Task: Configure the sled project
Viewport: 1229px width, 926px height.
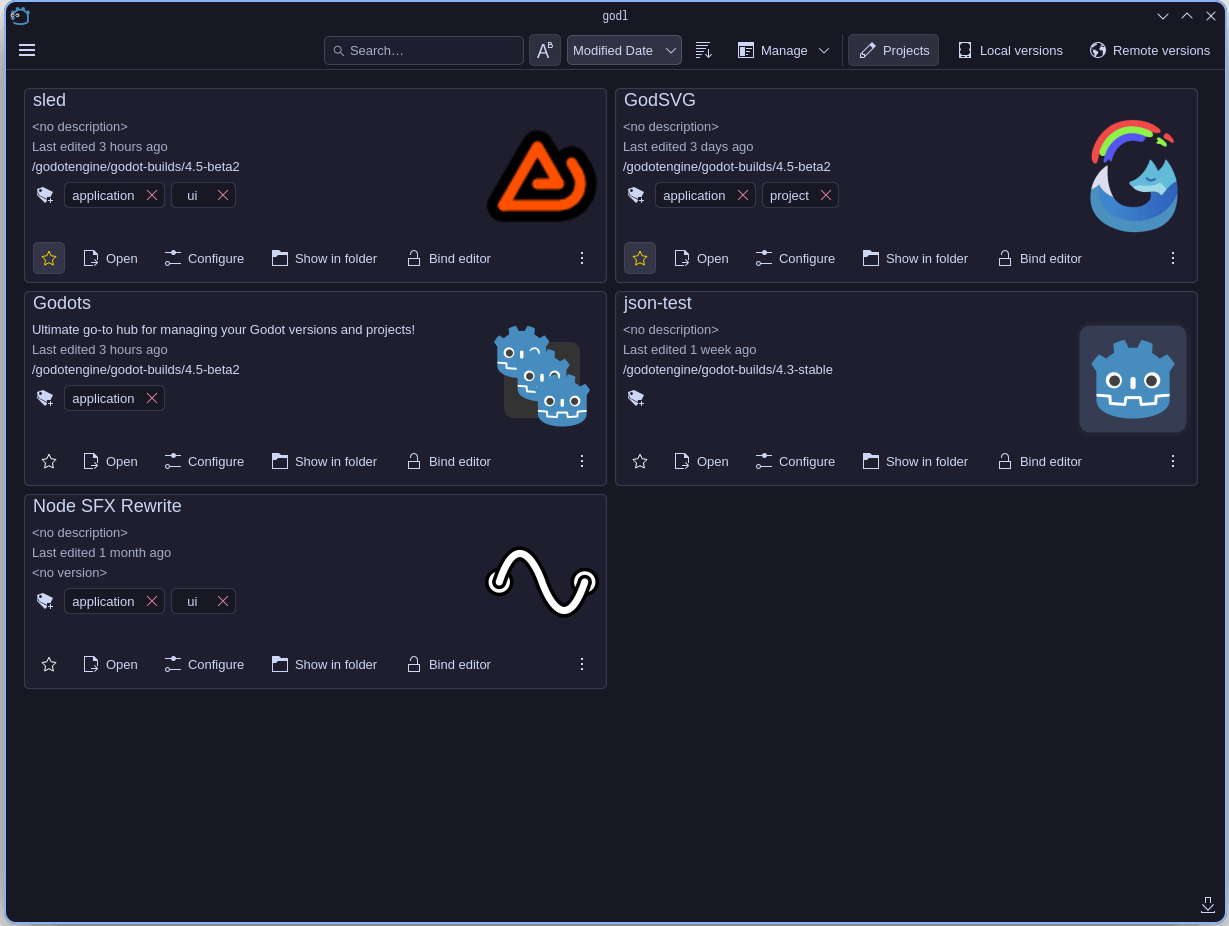Action: 205,258
